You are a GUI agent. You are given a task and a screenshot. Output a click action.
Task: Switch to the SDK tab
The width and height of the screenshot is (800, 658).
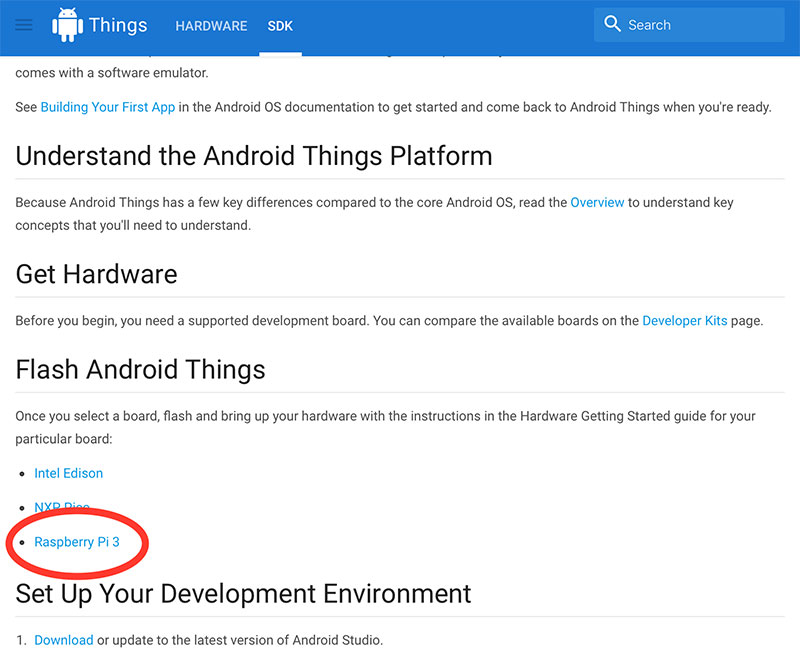point(280,26)
